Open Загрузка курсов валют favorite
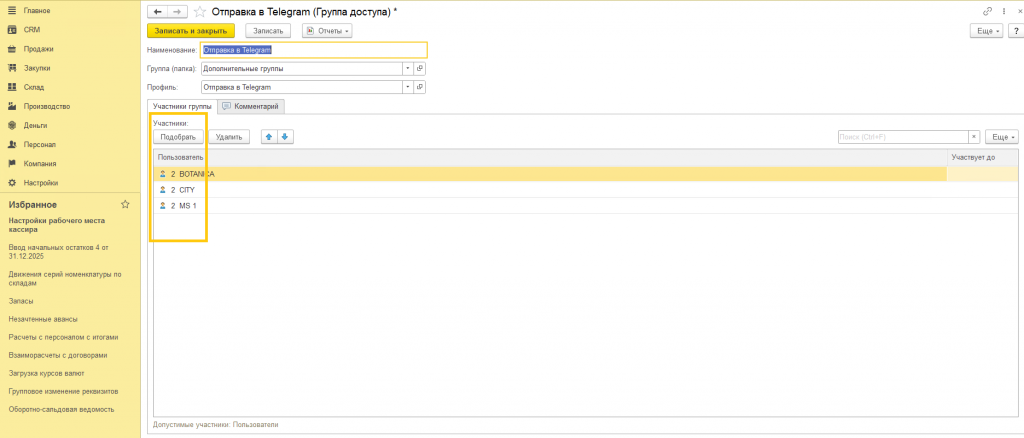Image resolution: width=1024 pixels, height=438 pixels. coord(46,373)
